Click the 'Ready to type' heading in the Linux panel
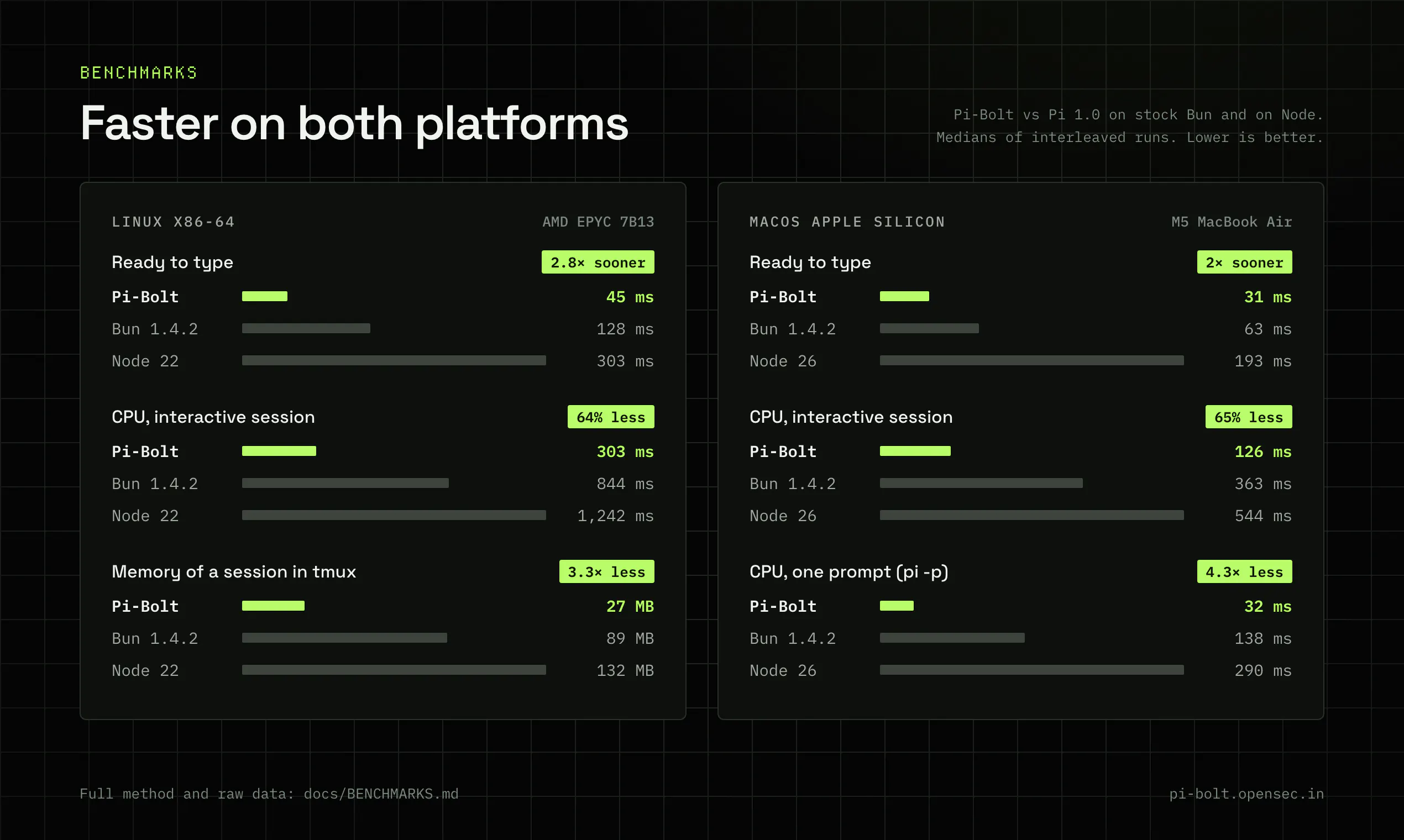 [x=172, y=262]
